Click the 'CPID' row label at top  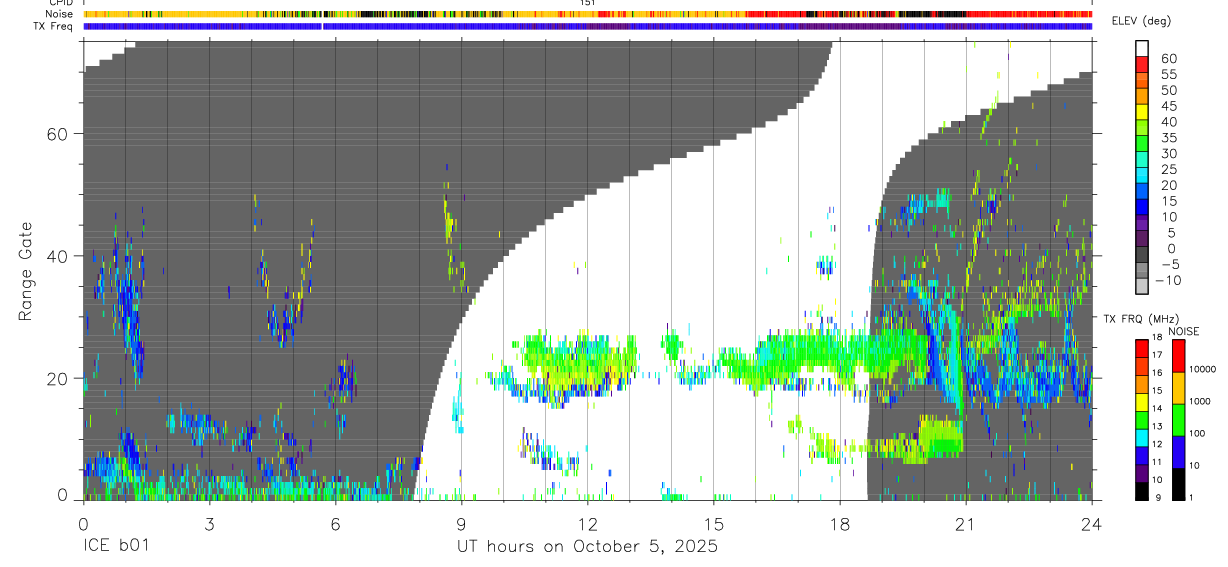tap(60, 3)
